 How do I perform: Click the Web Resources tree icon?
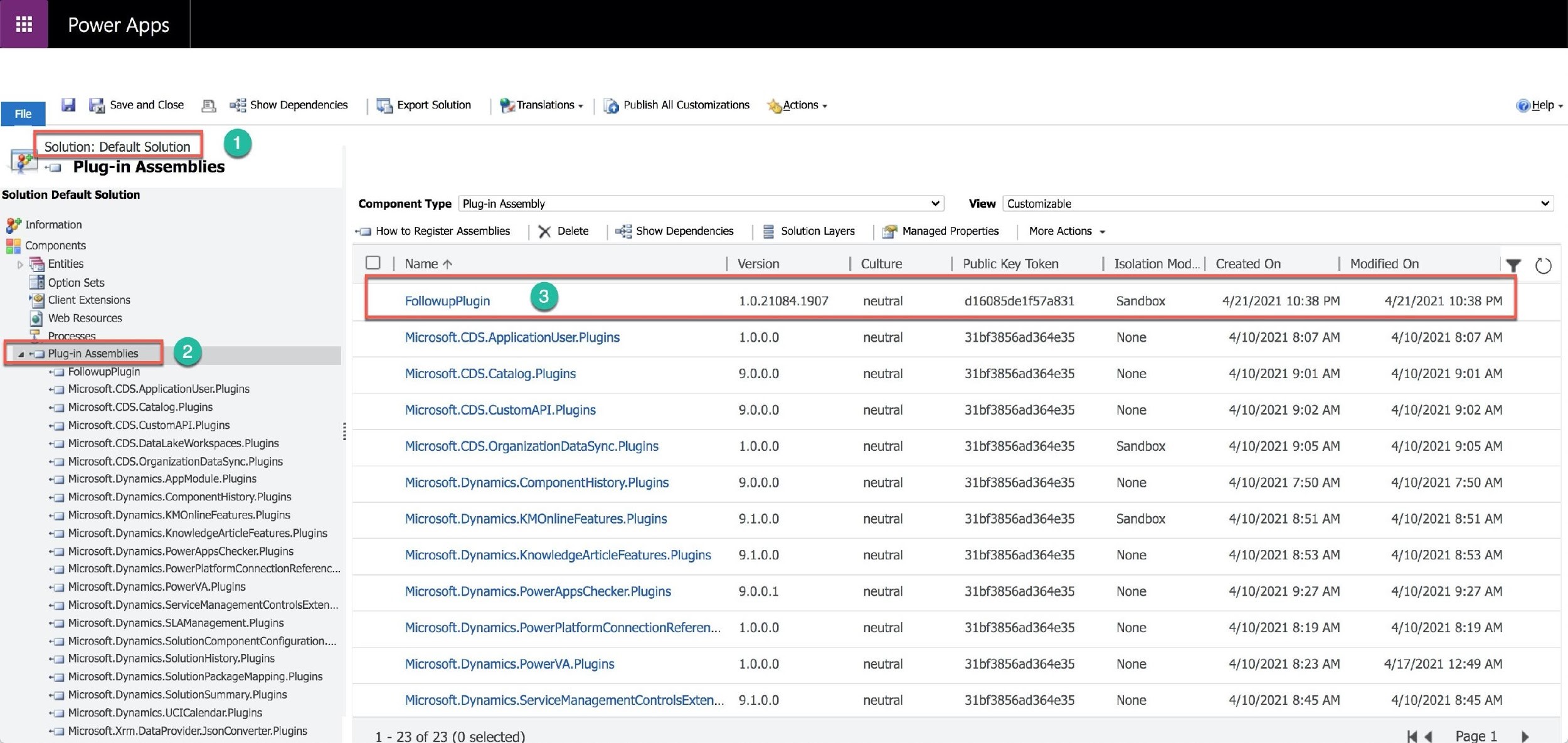(37, 318)
